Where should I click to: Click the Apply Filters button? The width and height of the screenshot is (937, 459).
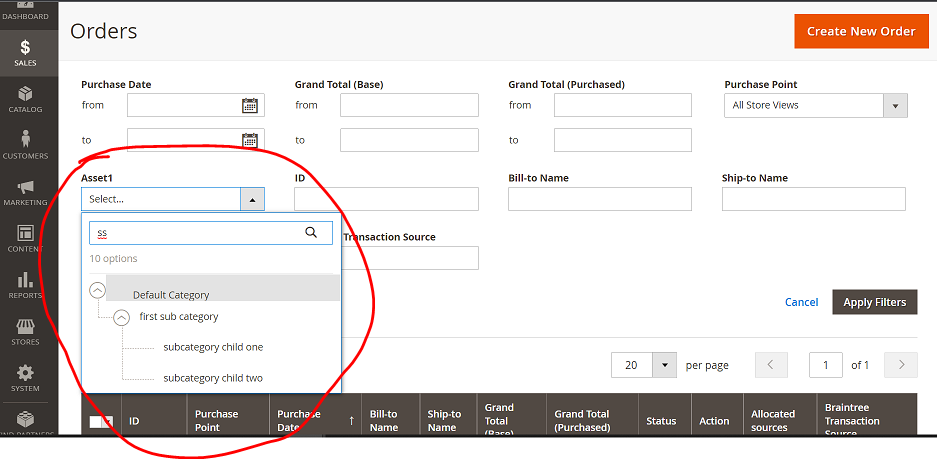pos(874,302)
